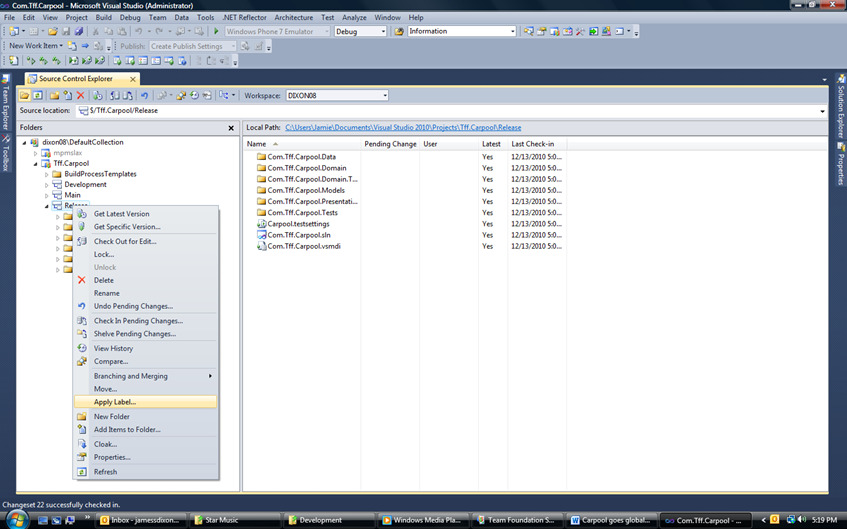Click the blue arrow icon next to New Work Item

tap(85, 46)
